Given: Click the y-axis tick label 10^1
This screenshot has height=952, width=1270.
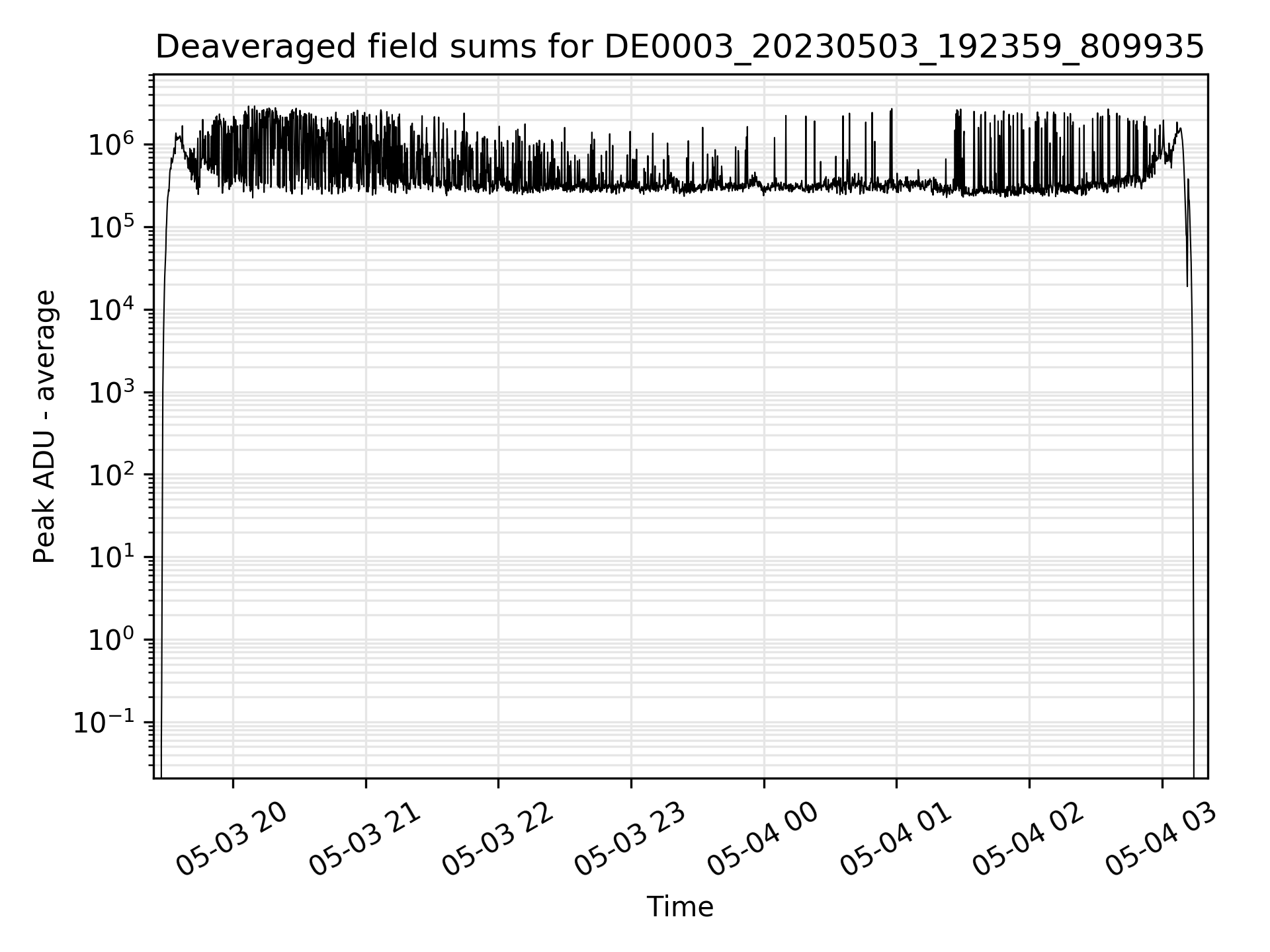Looking at the screenshot, I should click(111, 557).
